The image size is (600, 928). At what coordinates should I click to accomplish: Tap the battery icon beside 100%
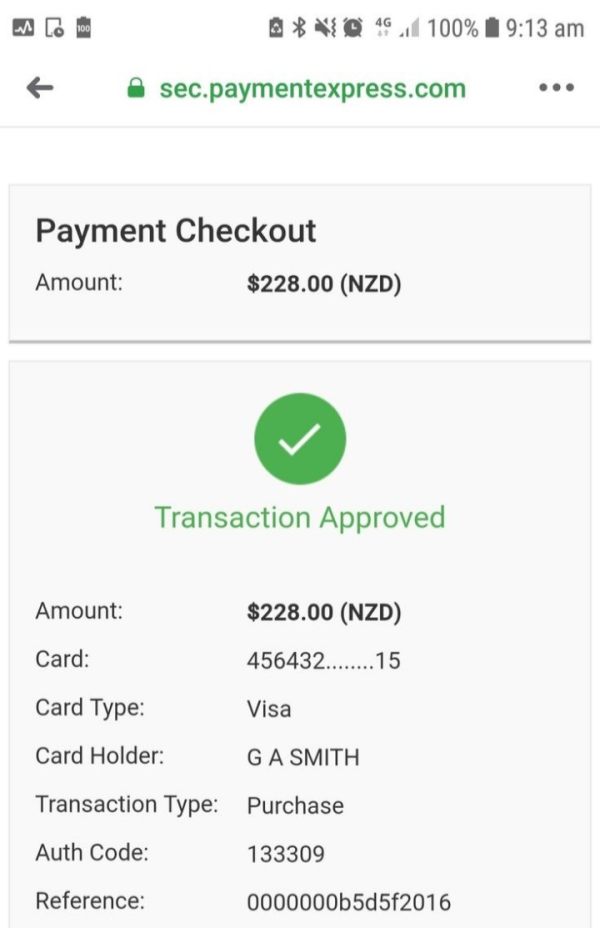click(x=491, y=28)
